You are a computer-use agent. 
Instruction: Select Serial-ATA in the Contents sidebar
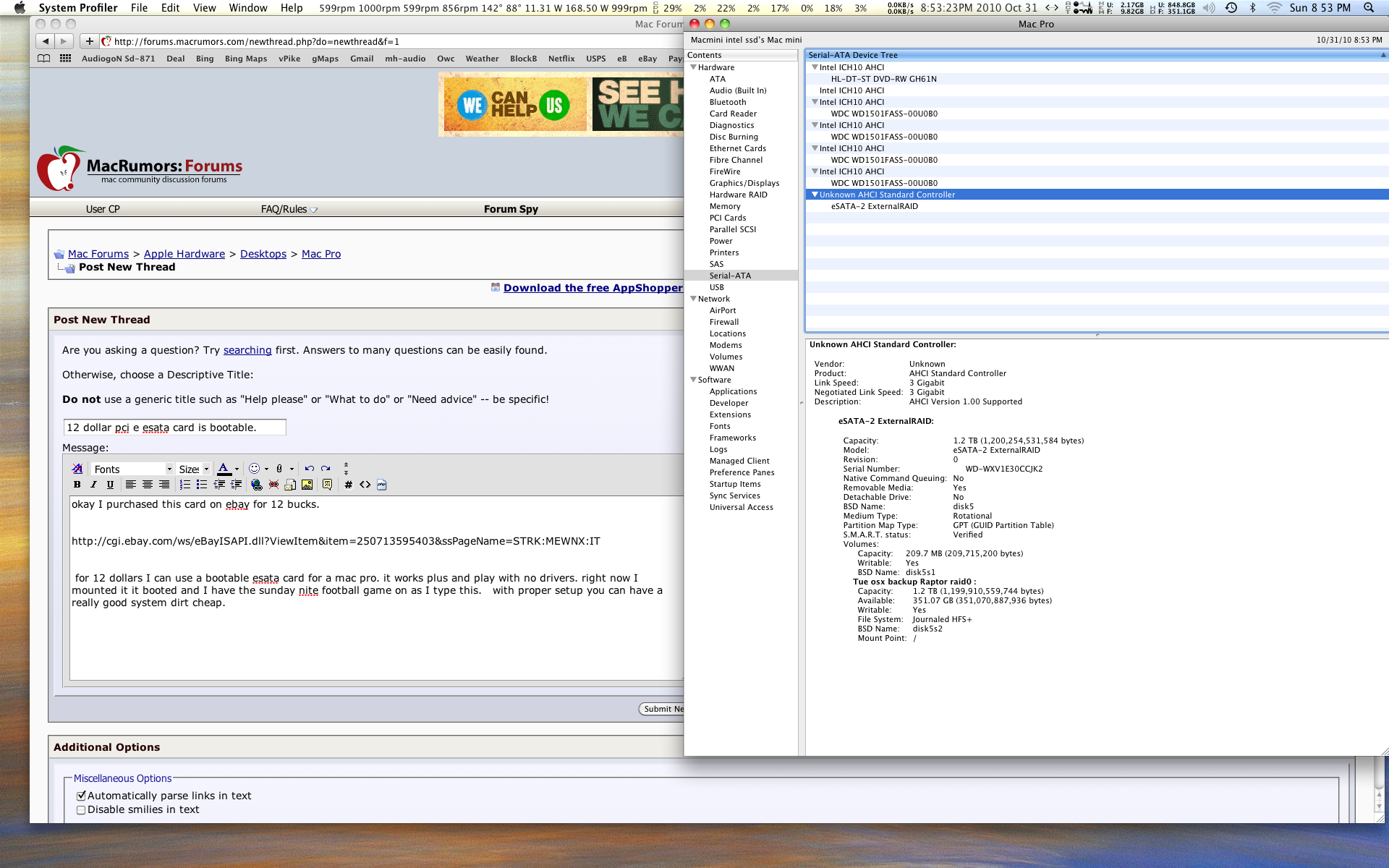pyautogui.click(x=729, y=276)
